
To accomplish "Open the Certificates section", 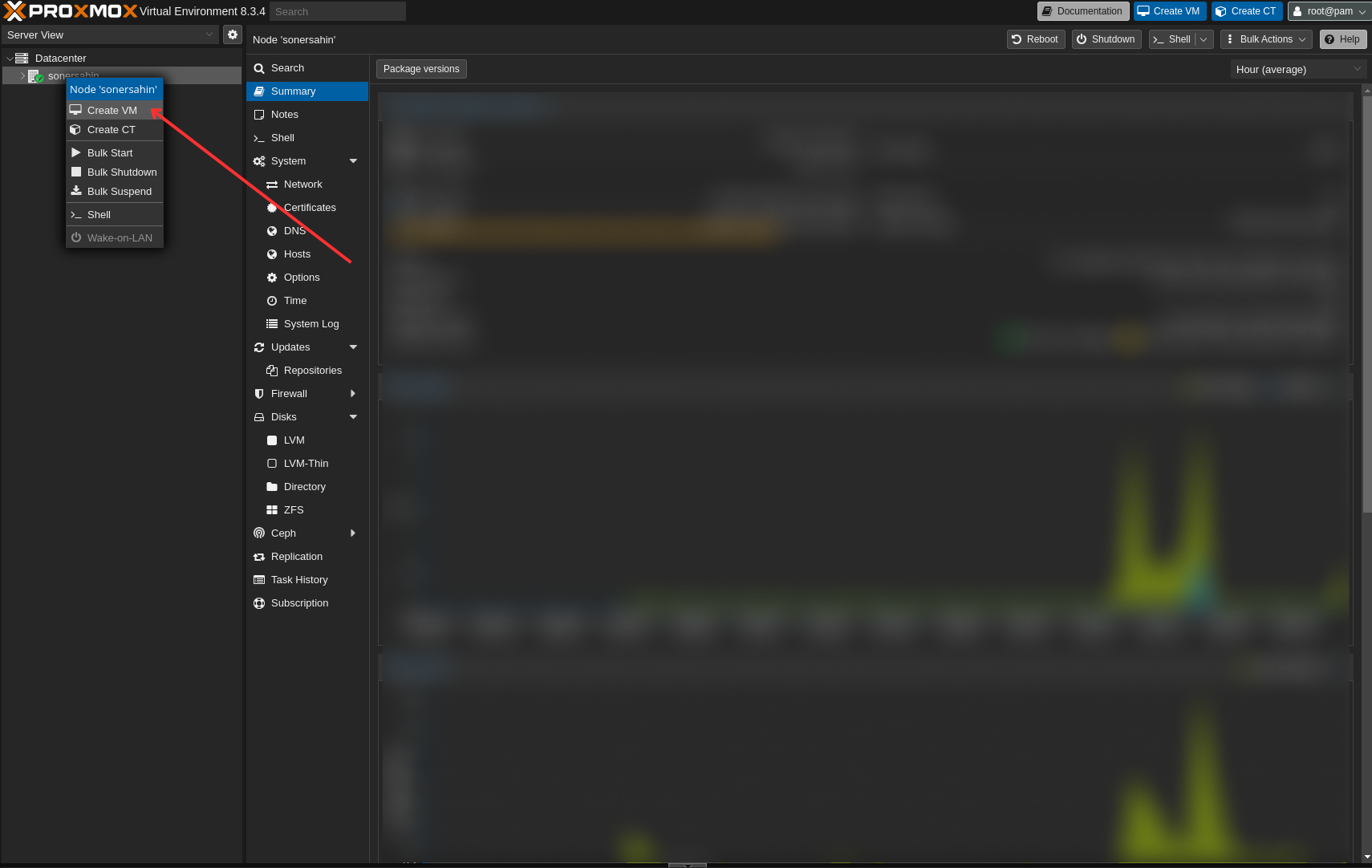I will (307, 208).
